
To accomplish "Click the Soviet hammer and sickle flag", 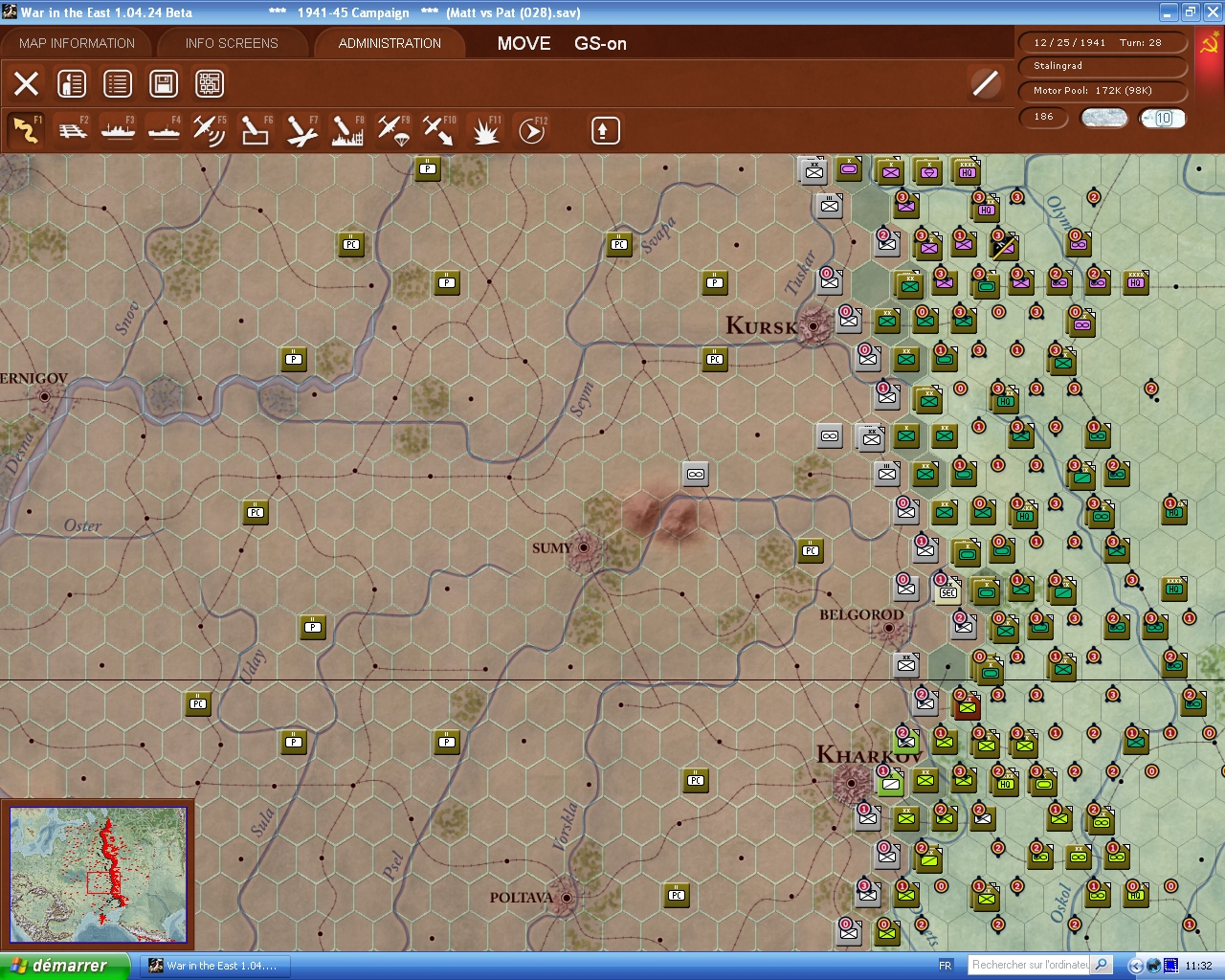I will point(1208,44).
